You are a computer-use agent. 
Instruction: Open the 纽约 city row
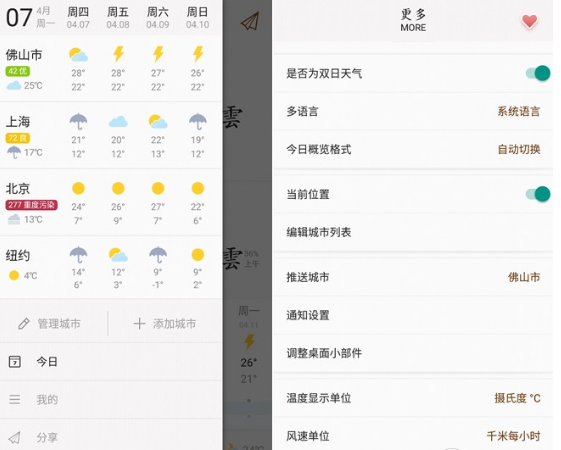111,267
